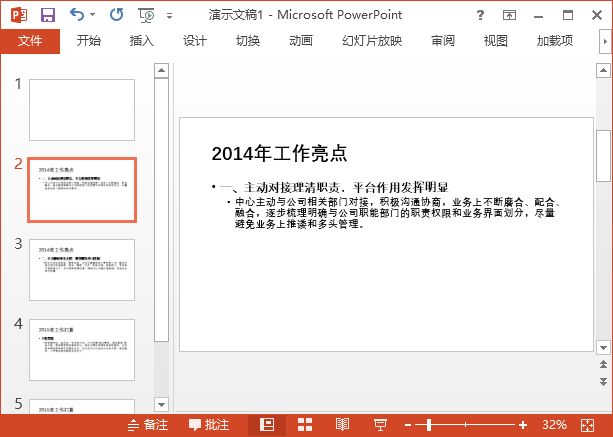Switch to Slide Sorter view icon
613x437 pixels.
(305, 425)
